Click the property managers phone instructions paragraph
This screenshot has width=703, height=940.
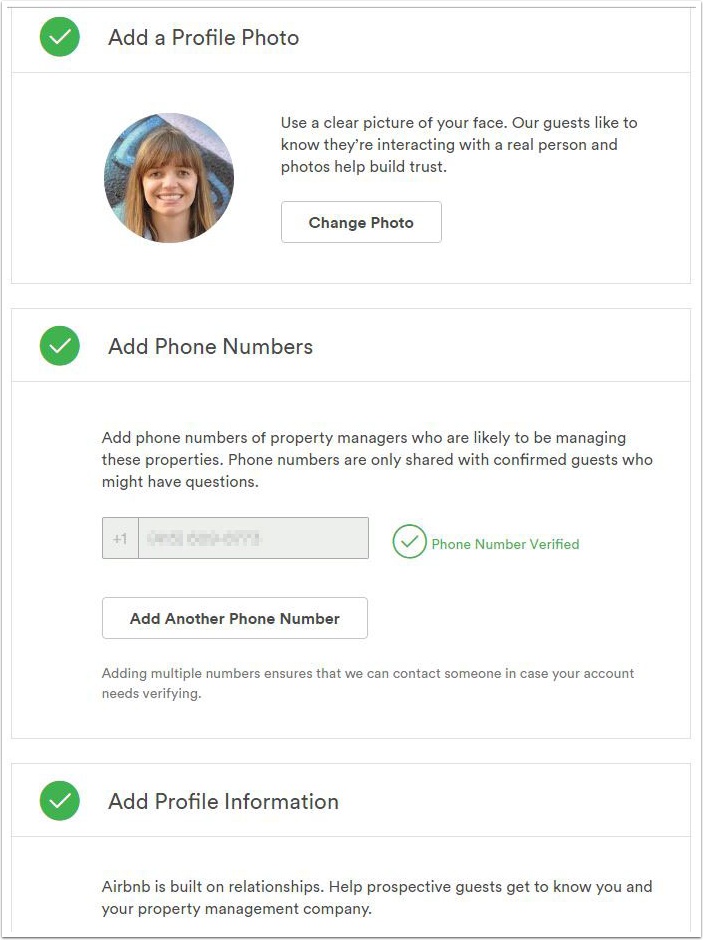pyautogui.click(x=377, y=460)
